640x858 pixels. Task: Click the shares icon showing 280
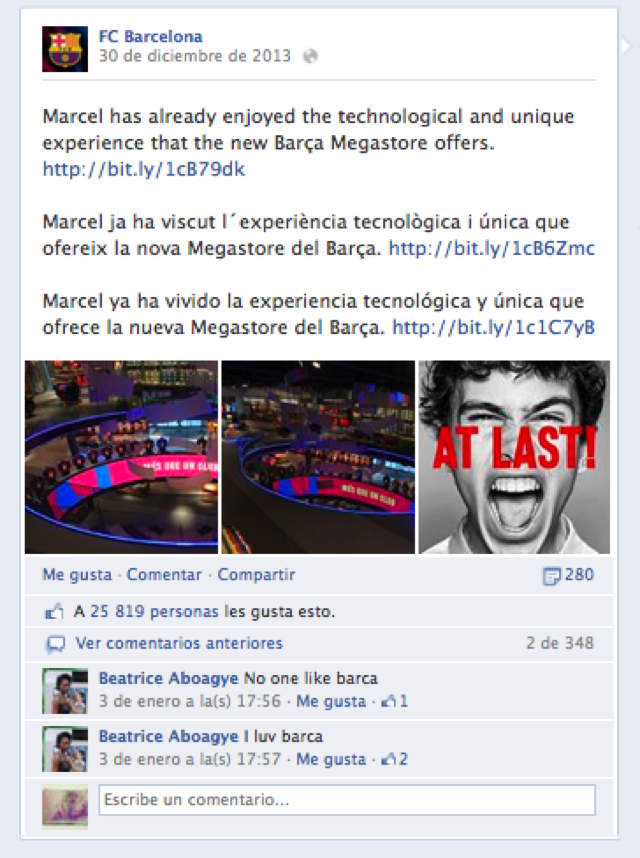(551, 576)
